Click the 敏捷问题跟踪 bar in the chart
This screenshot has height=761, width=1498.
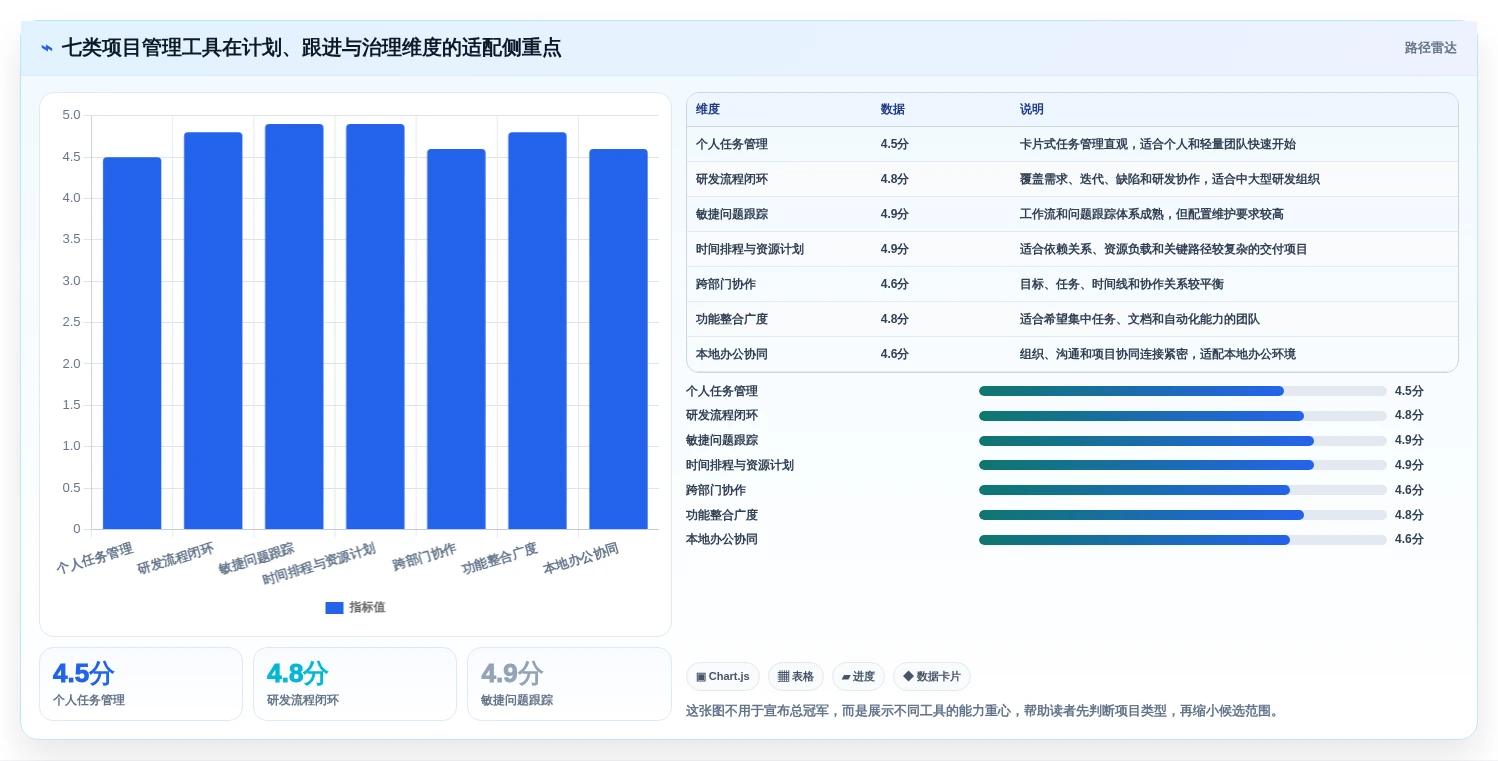pyautogui.click(x=294, y=326)
